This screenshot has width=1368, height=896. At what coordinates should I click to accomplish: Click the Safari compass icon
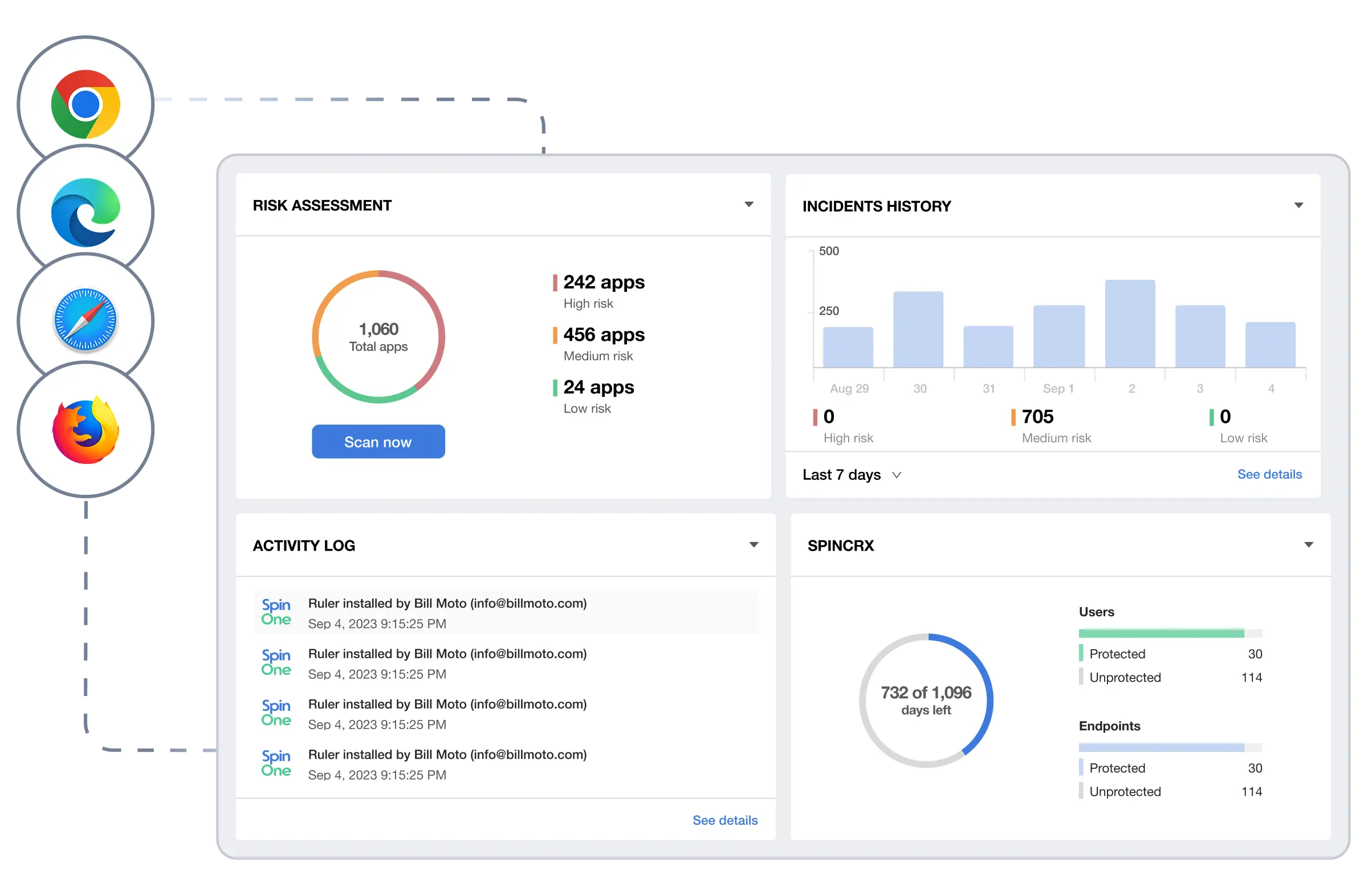(85, 320)
